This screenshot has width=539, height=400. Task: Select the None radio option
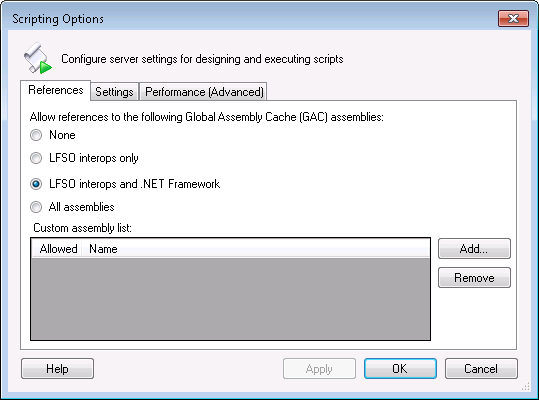[36, 135]
